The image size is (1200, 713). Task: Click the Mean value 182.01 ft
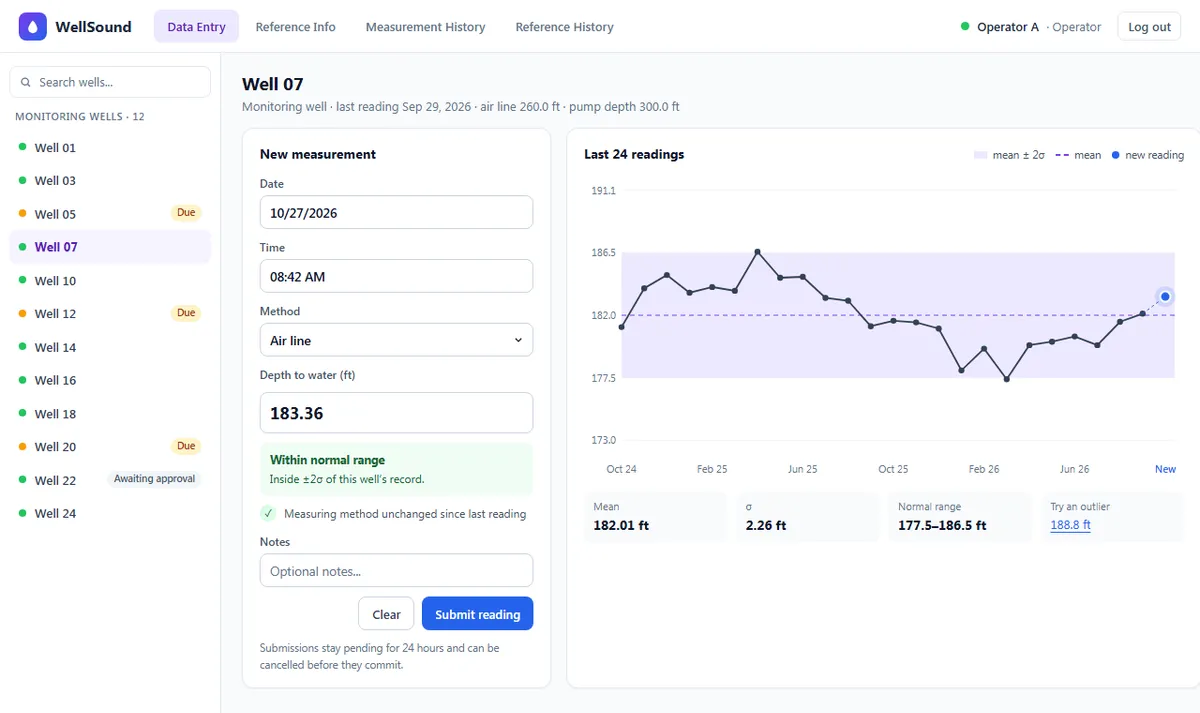621,525
